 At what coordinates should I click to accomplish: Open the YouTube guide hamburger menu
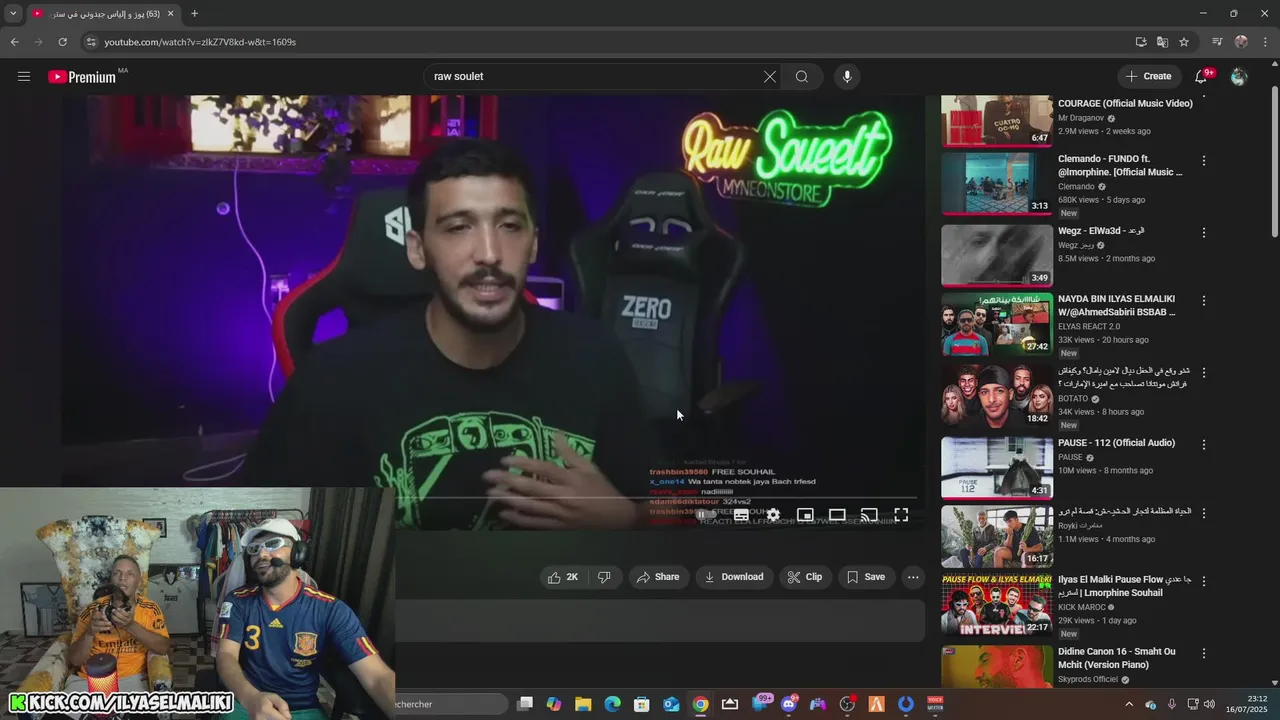click(x=24, y=76)
